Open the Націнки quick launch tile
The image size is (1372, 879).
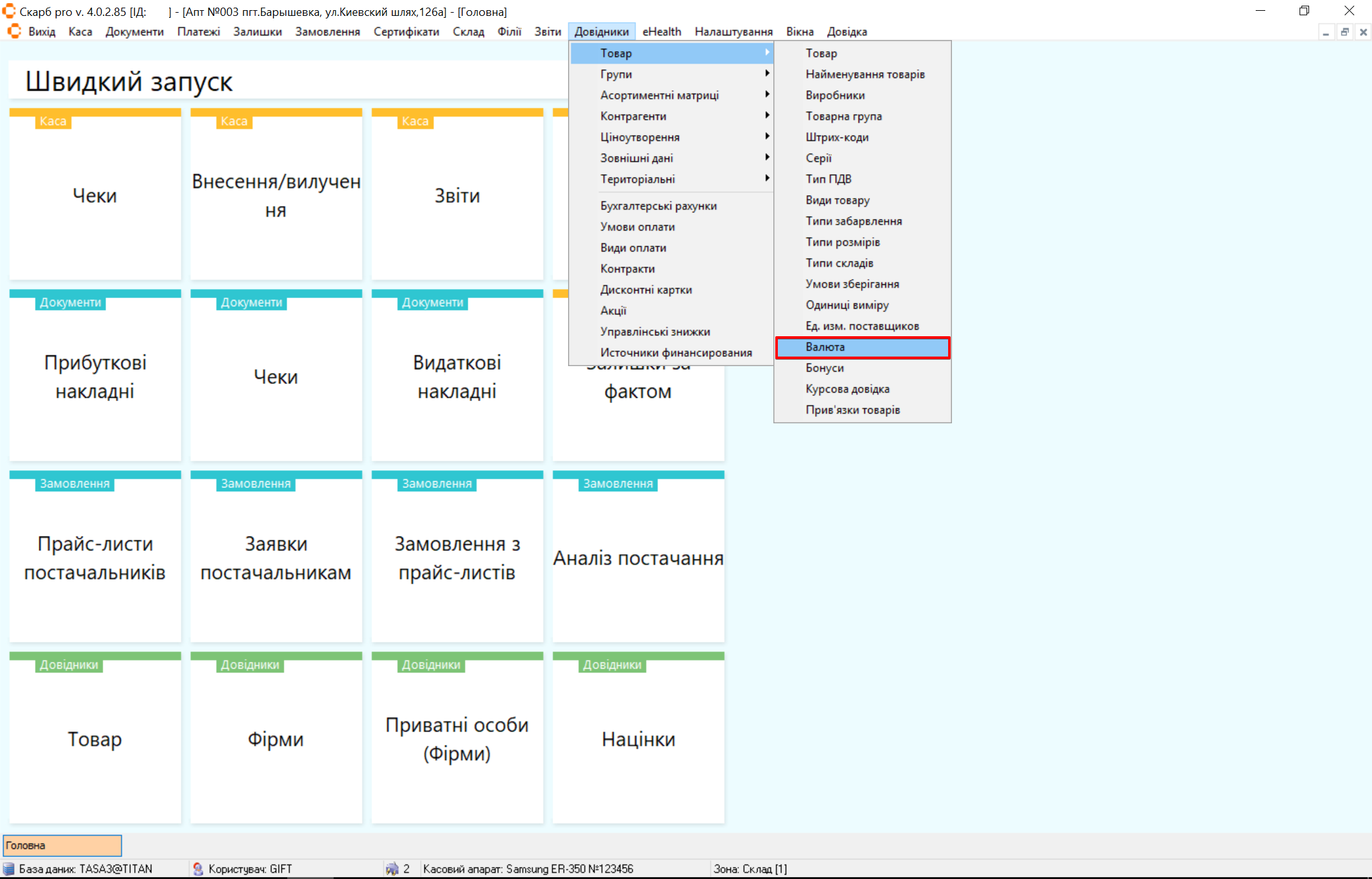[x=638, y=739]
